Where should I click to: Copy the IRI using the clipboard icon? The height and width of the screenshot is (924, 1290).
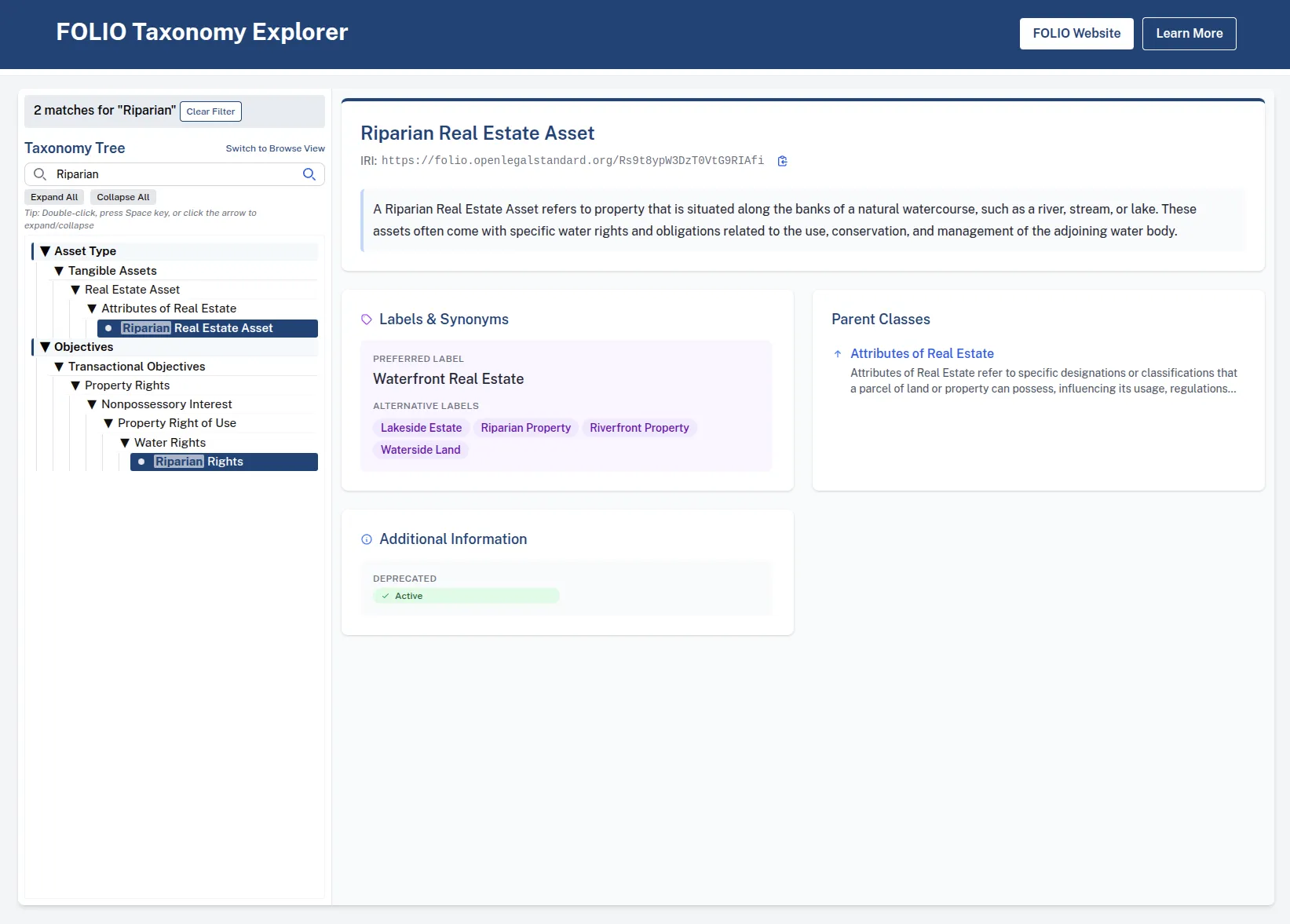(x=782, y=161)
